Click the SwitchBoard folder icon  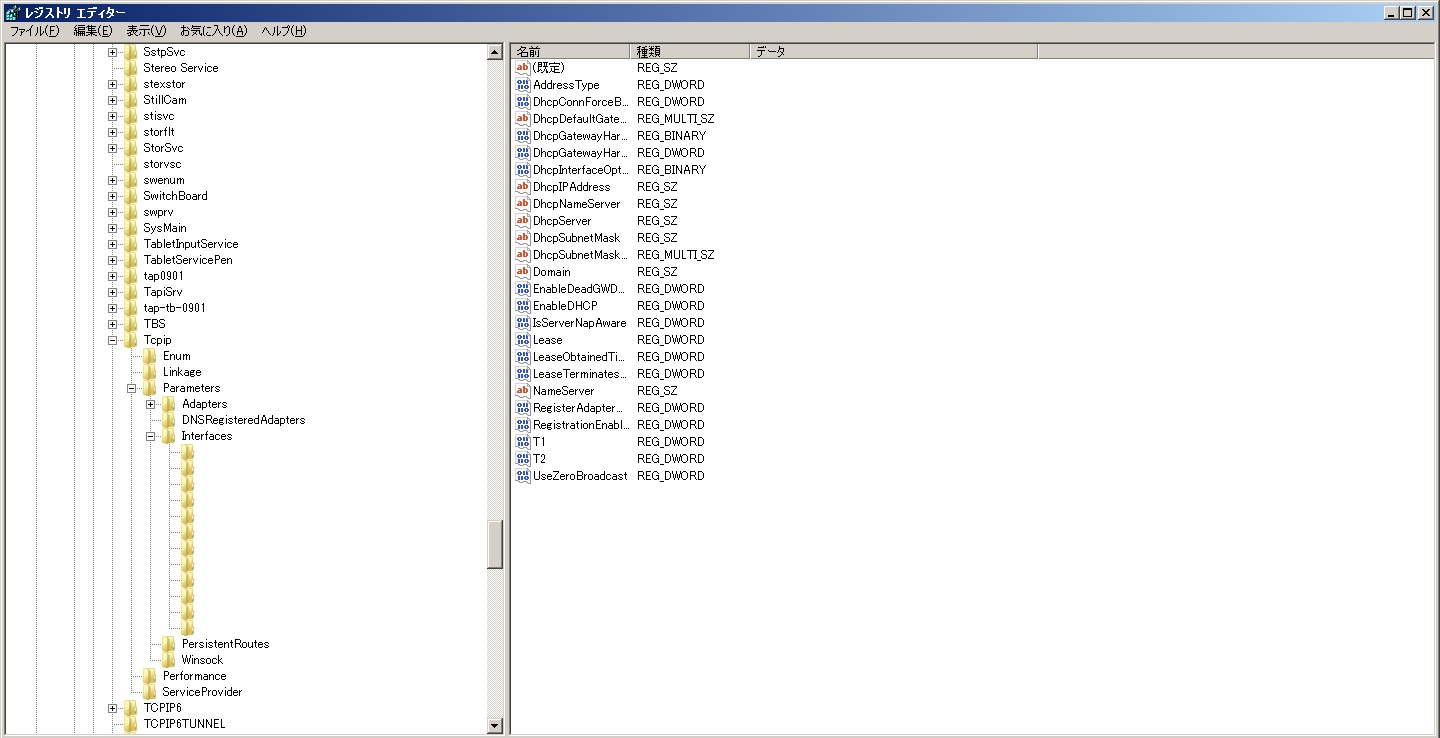[130, 196]
